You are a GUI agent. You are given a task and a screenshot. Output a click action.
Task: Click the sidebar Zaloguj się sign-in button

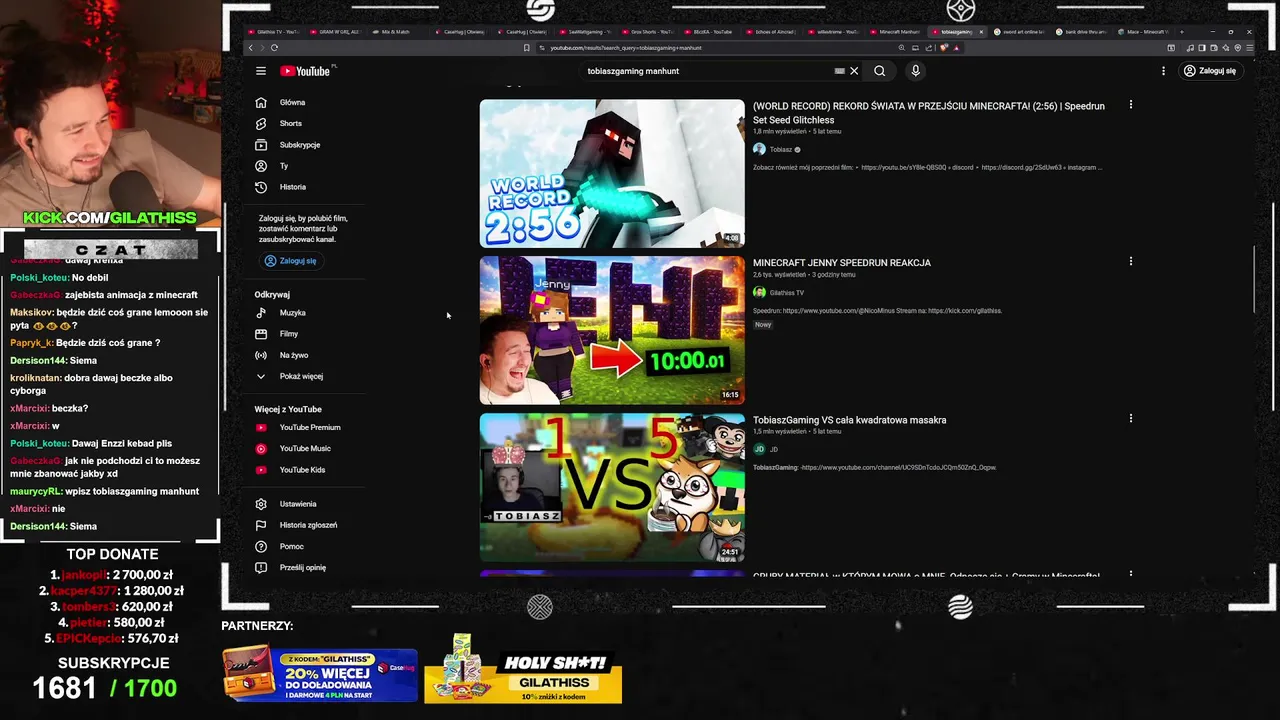point(290,261)
